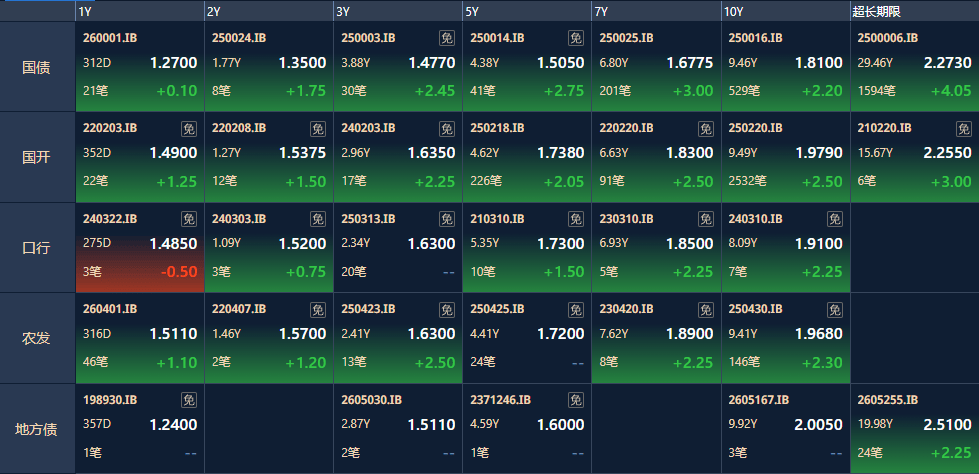Open bond code 2500006.IB

coord(887,38)
